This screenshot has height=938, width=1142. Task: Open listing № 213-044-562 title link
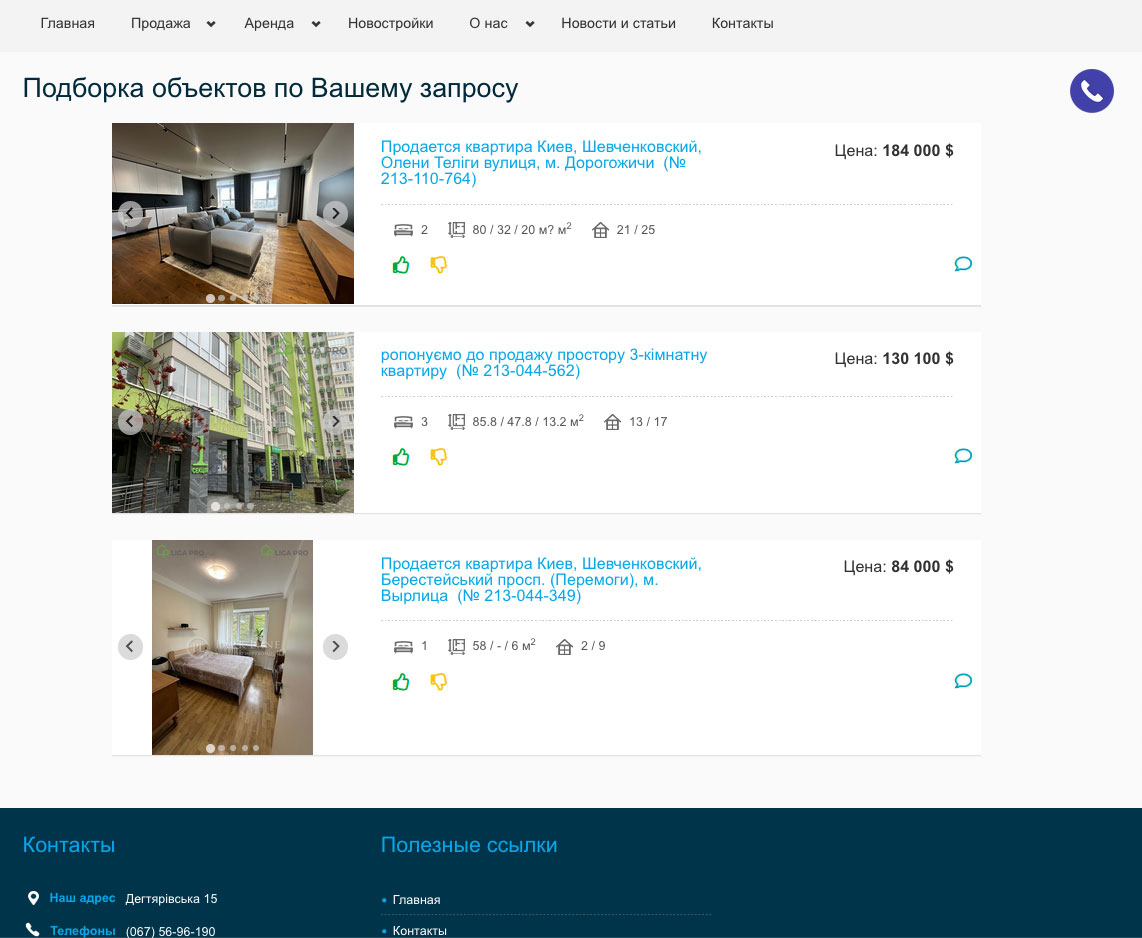[x=543, y=363]
